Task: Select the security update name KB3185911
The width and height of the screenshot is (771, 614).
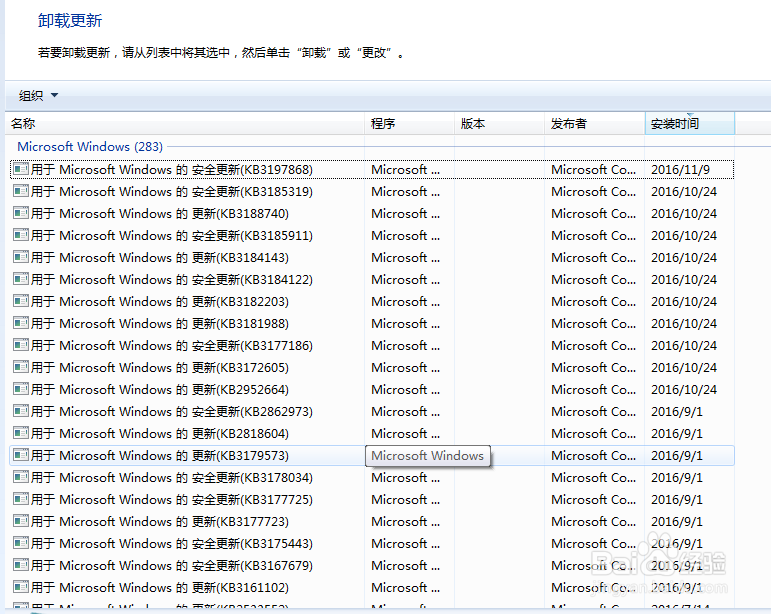Action: (172, 235)
